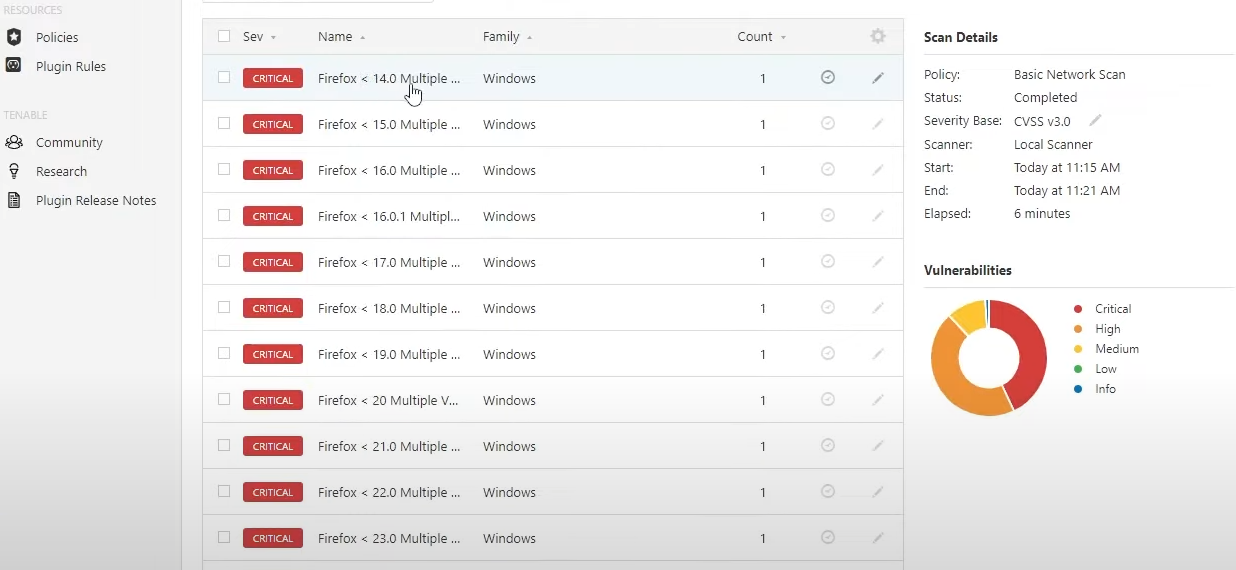Click the Plugin Release Notes document icon
This screenshot has height=570, width=1236.
tap(14, 200)
